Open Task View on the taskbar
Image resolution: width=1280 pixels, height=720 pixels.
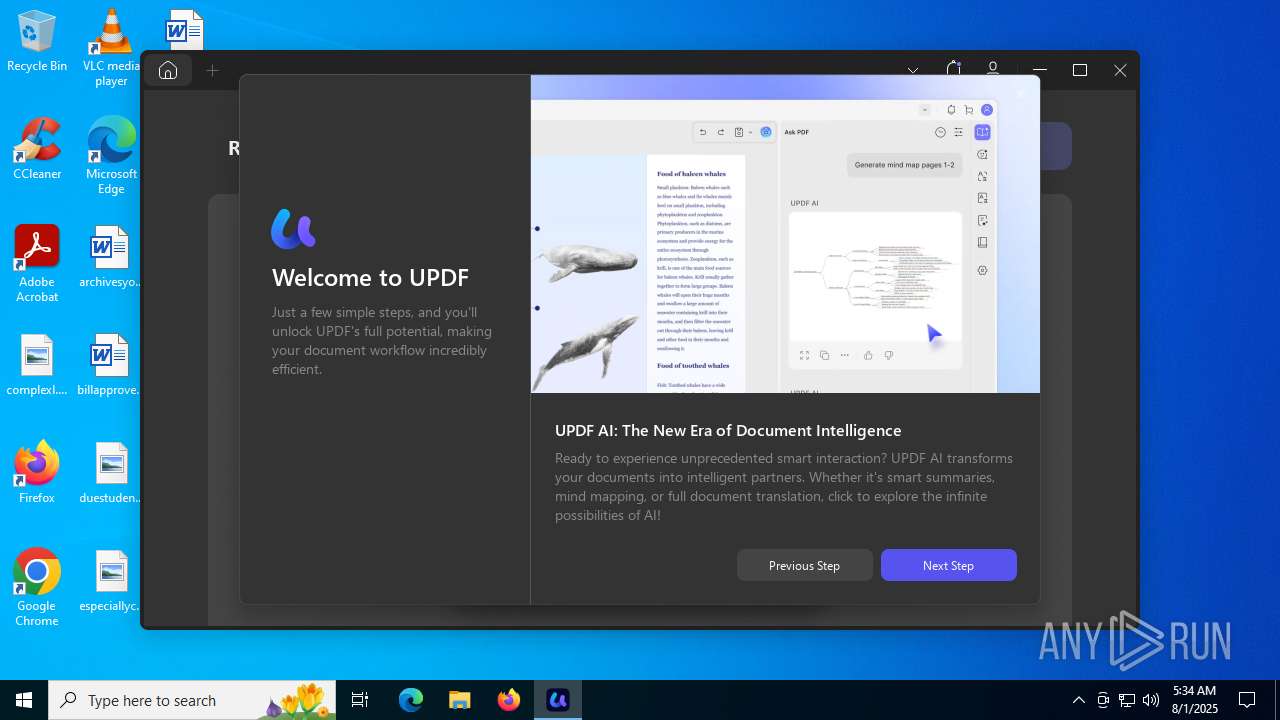pos(360,700)
